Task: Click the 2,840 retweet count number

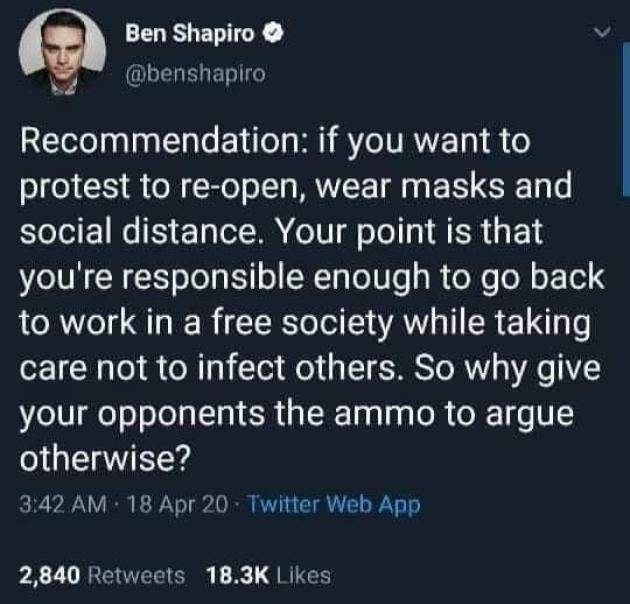Action: tap(49, 575)
